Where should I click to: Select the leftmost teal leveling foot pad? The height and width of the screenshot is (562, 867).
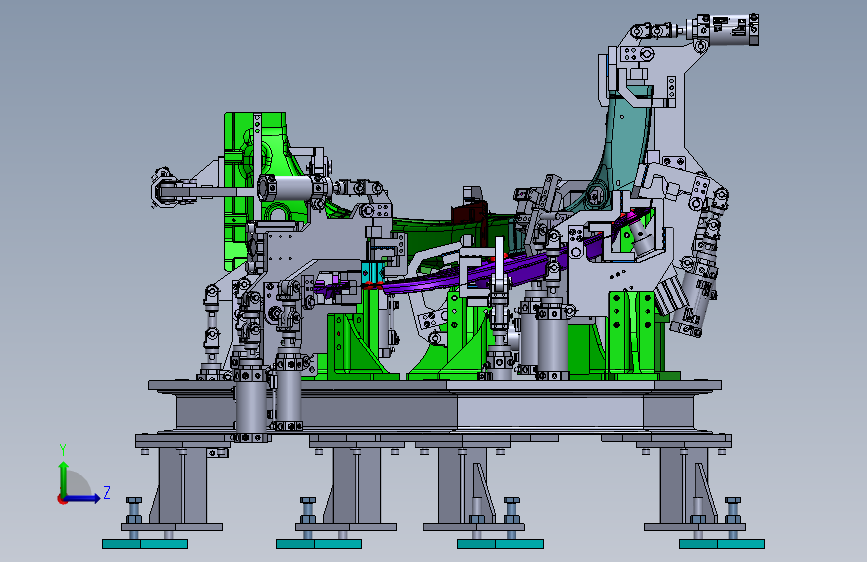point(145,544)
